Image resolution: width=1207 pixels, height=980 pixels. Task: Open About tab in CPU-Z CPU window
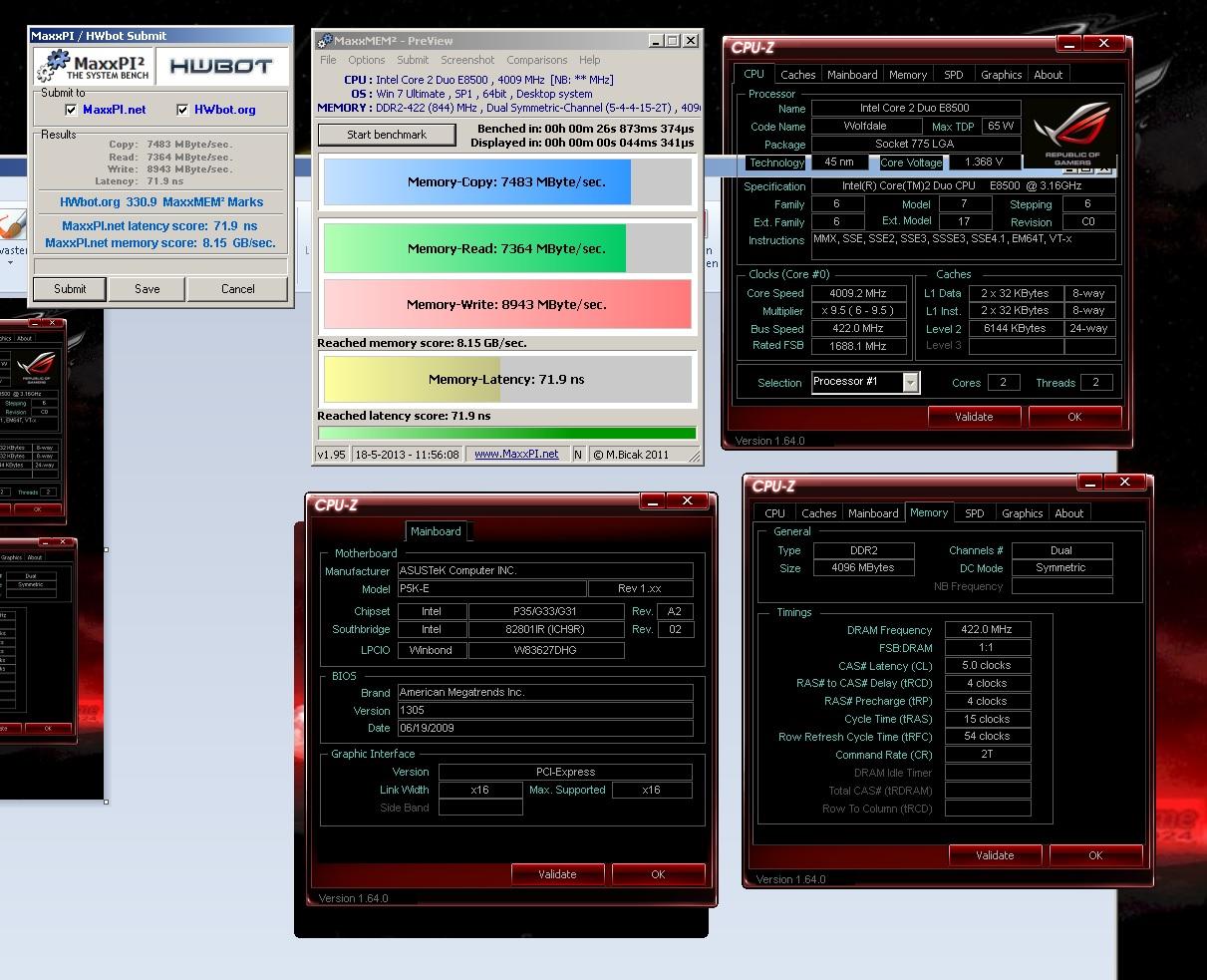[x=1048, y=75]
